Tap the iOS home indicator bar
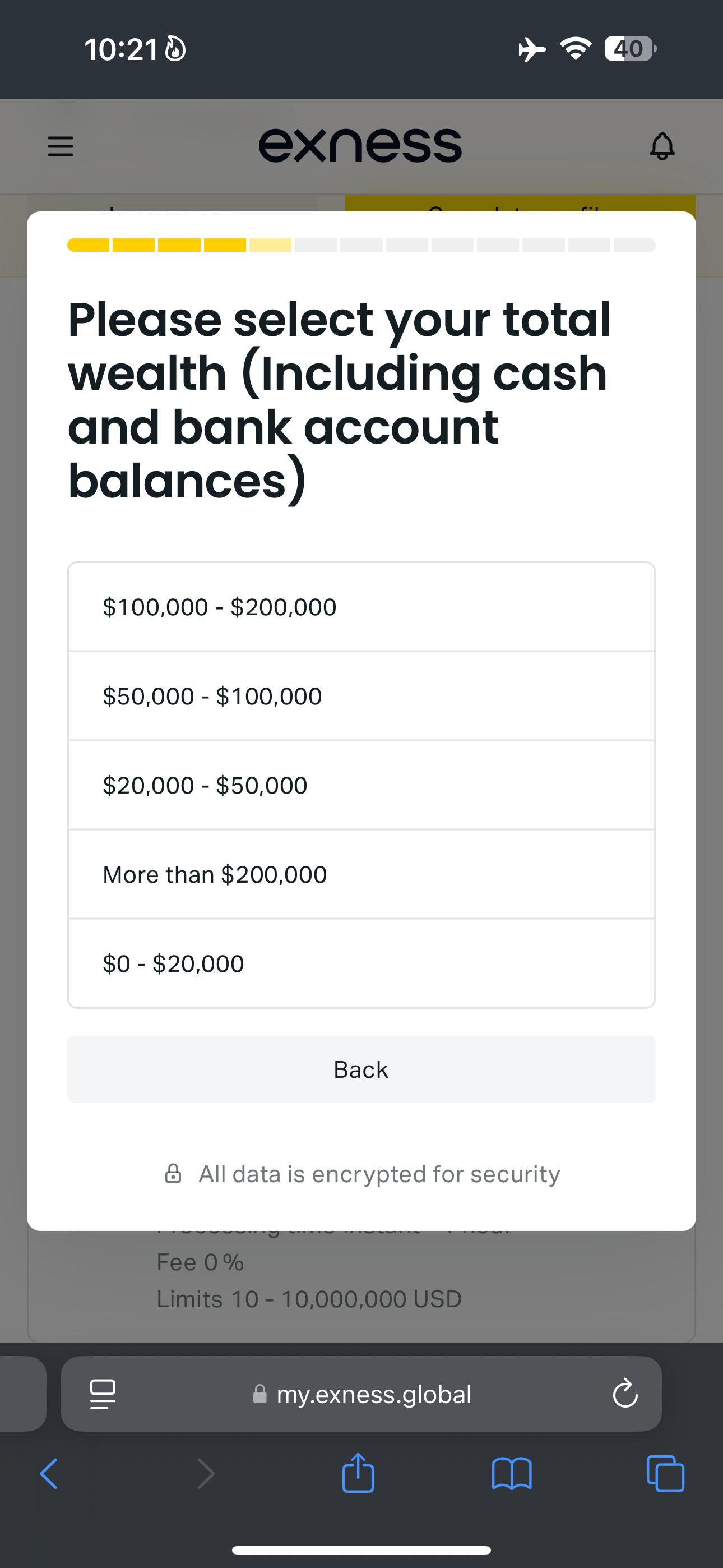The width and height of the screenshot is (723, 1568). pyautogui.click(x=361, y=1549)
